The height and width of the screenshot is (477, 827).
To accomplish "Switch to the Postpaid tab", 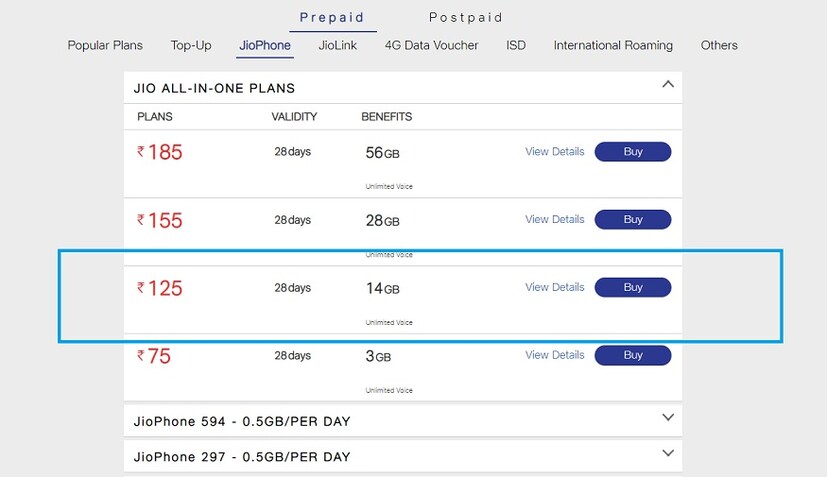I will [465, 17].
